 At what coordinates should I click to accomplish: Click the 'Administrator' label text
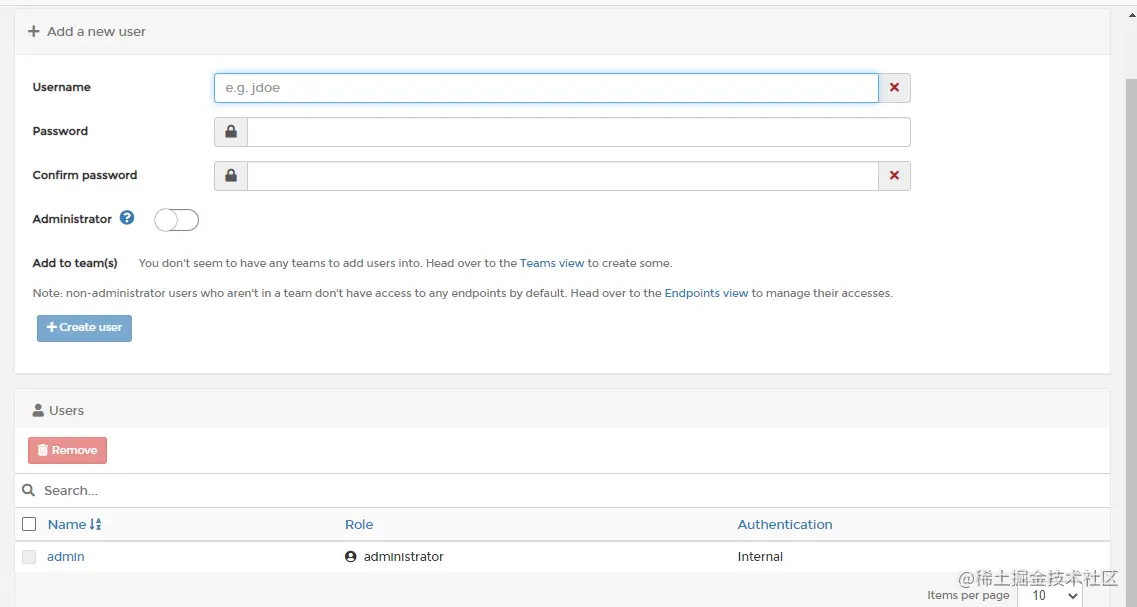72,218
